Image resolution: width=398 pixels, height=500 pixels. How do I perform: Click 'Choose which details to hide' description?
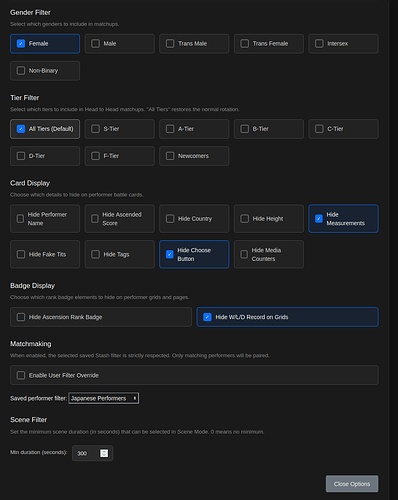tap(77, 195)
